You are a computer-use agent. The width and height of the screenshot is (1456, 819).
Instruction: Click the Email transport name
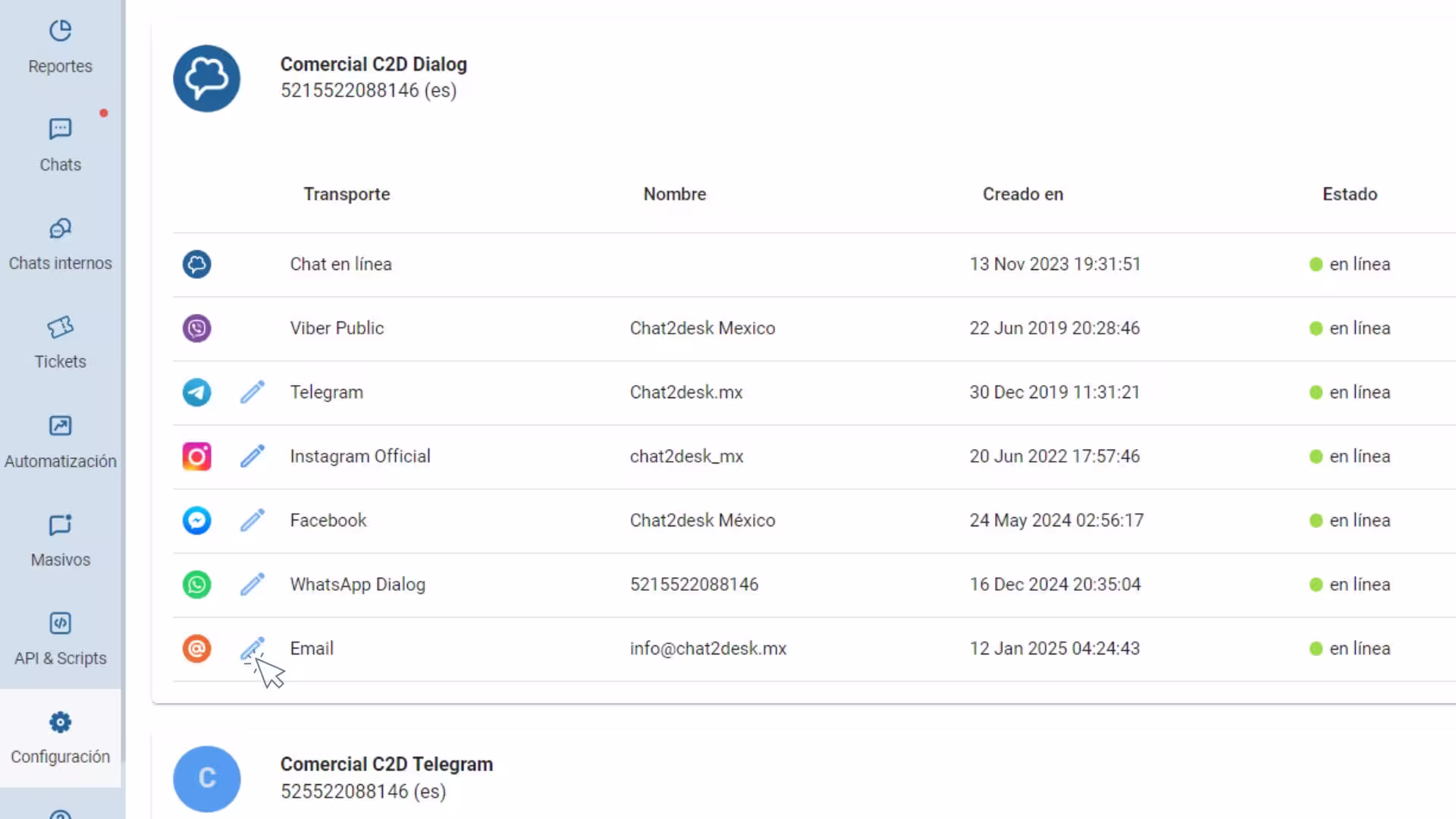(x=312, y=648)
